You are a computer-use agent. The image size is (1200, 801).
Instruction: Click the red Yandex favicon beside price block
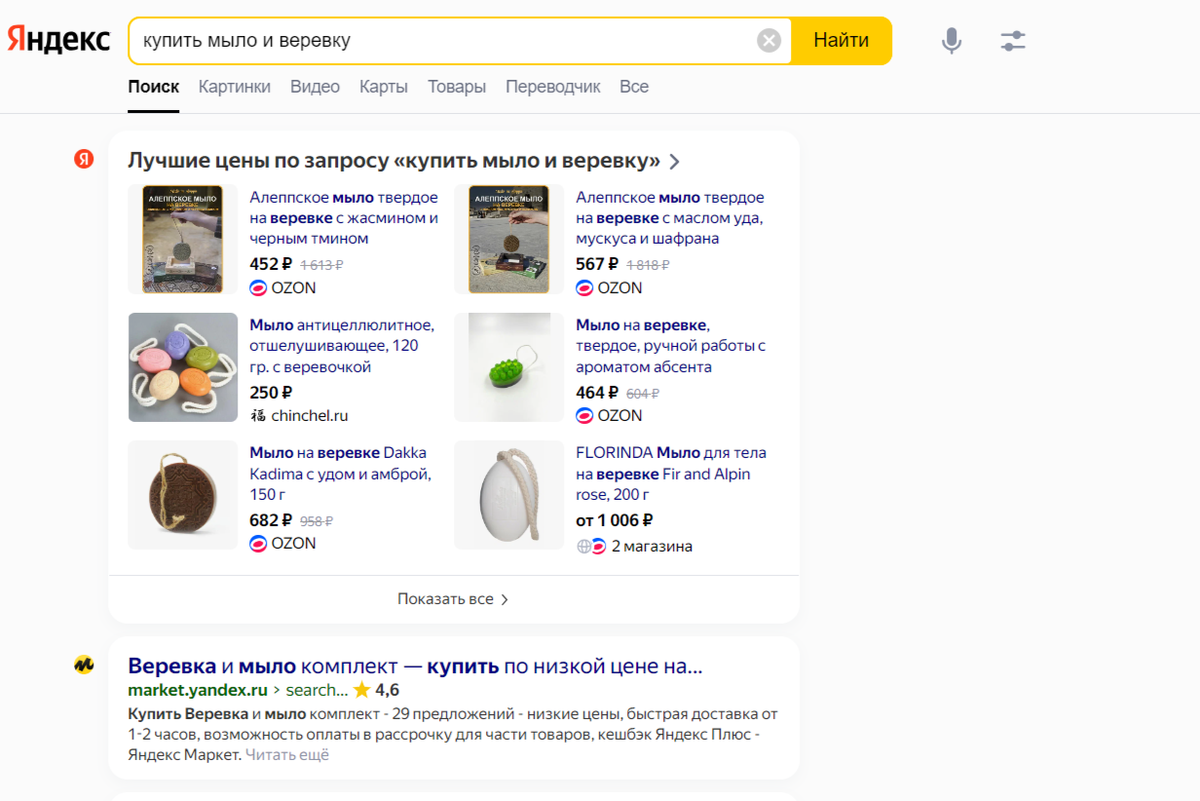84,160
